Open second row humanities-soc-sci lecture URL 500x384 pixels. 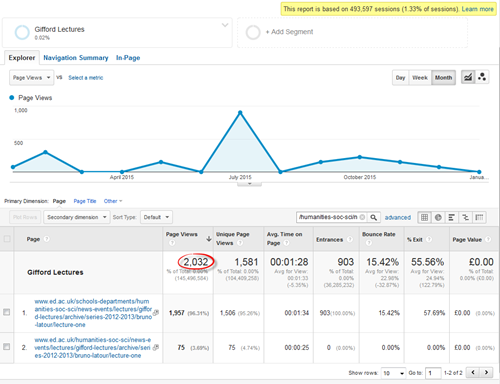coord(93,348)
